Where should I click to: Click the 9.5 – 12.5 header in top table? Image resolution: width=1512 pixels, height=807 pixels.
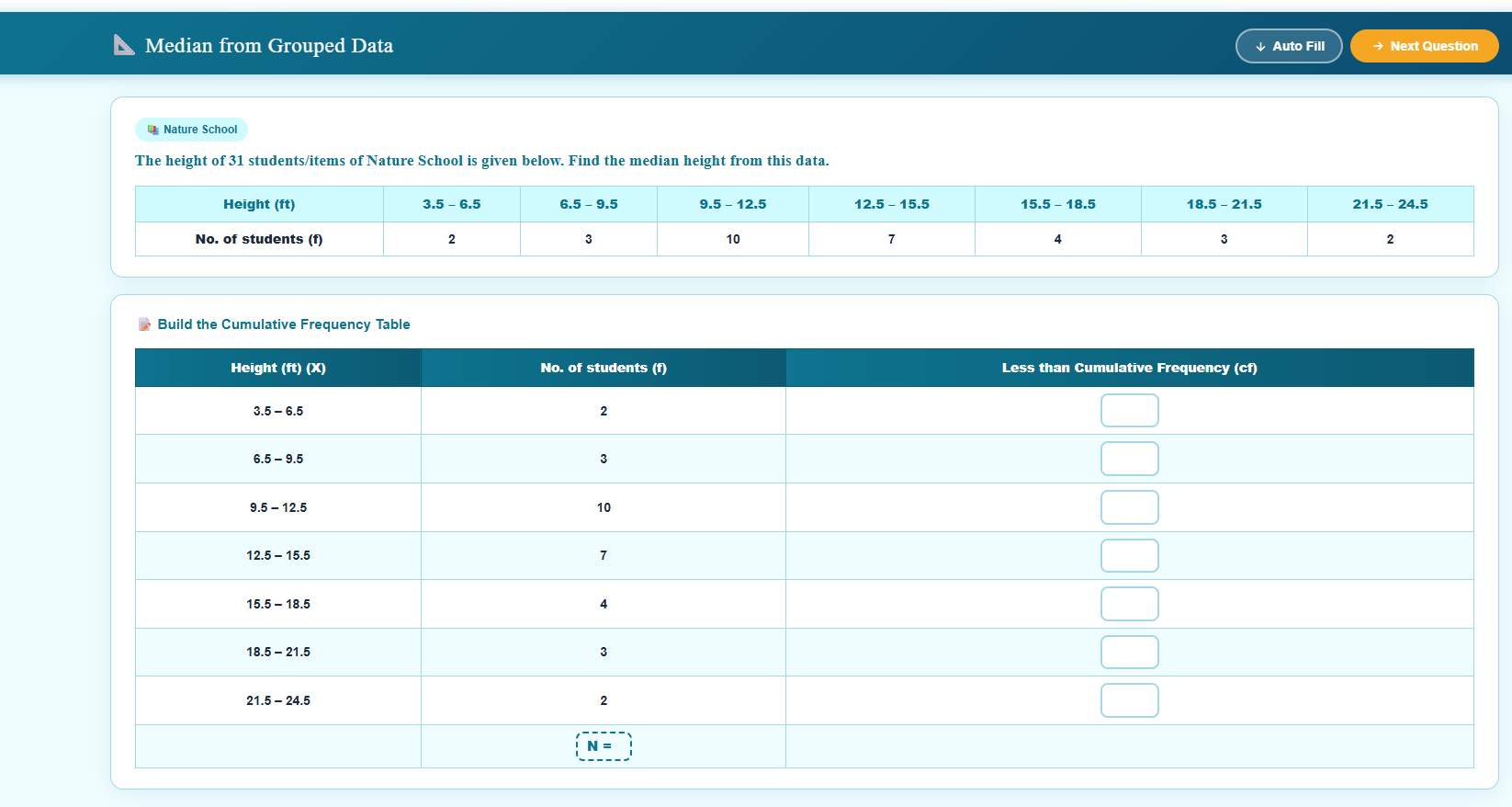click(x=732, y=204)
